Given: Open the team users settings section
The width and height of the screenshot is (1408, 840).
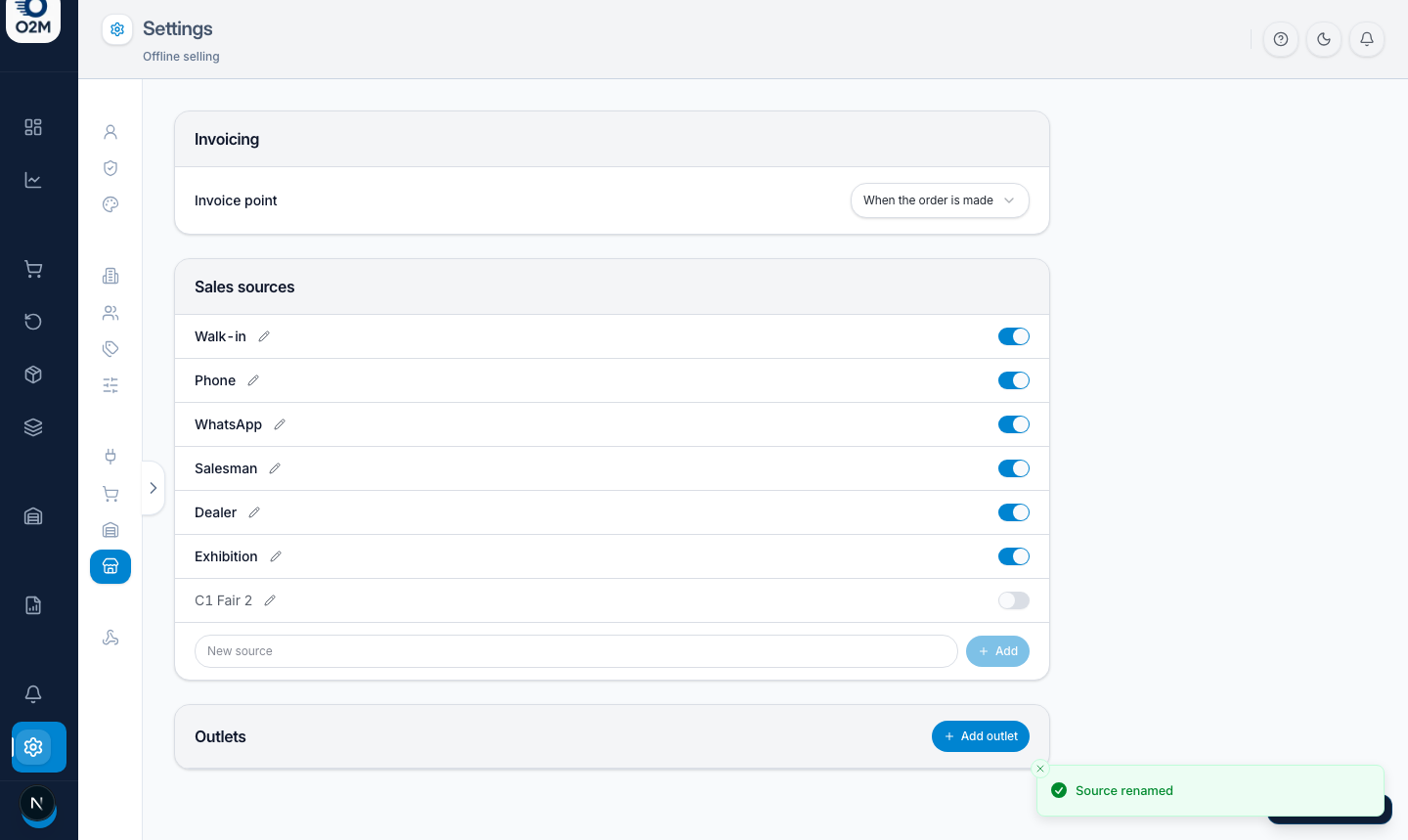Looking at the screenshot, I should tap(110, 313).
